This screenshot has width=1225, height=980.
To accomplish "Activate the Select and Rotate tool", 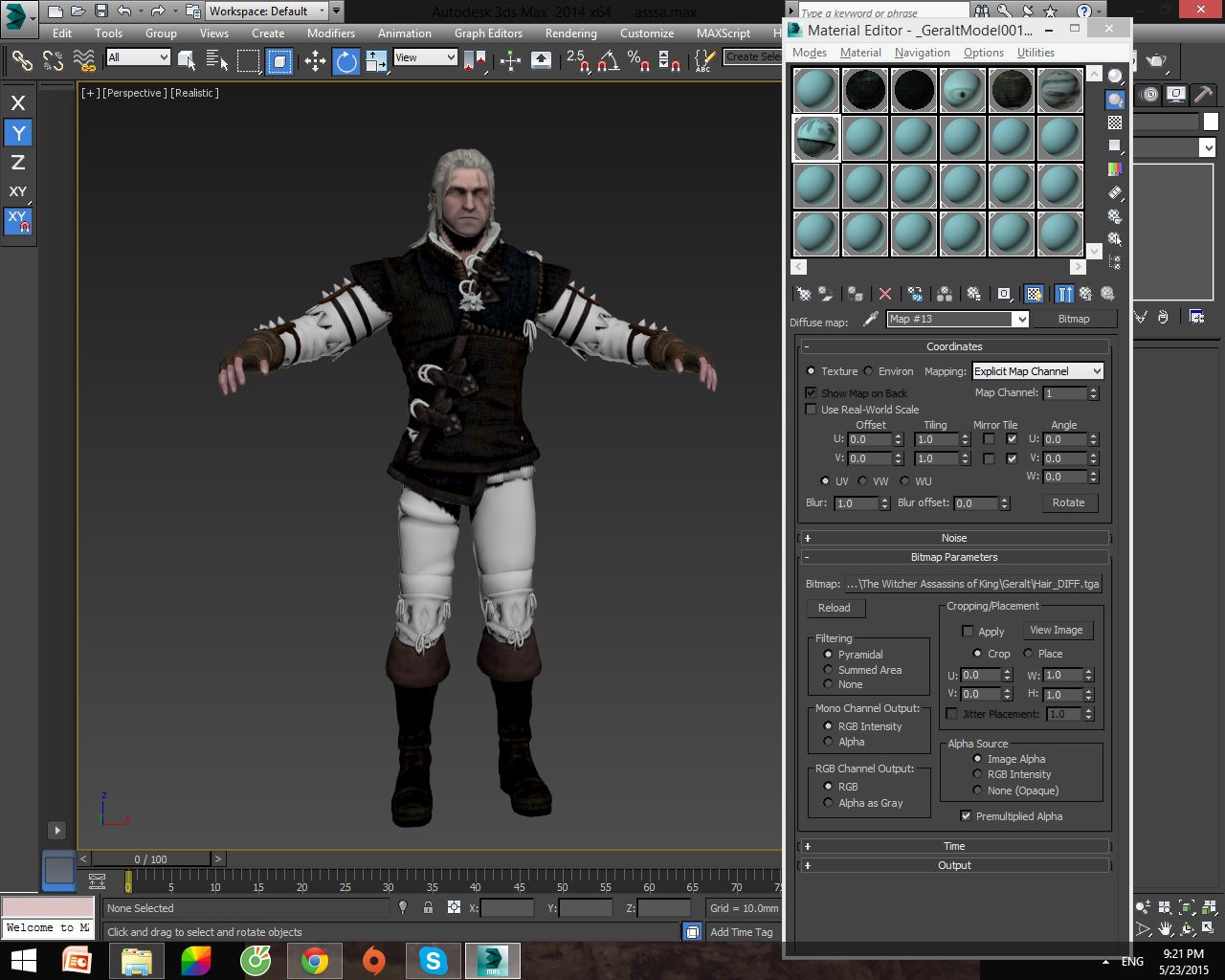I will (345, 61).
